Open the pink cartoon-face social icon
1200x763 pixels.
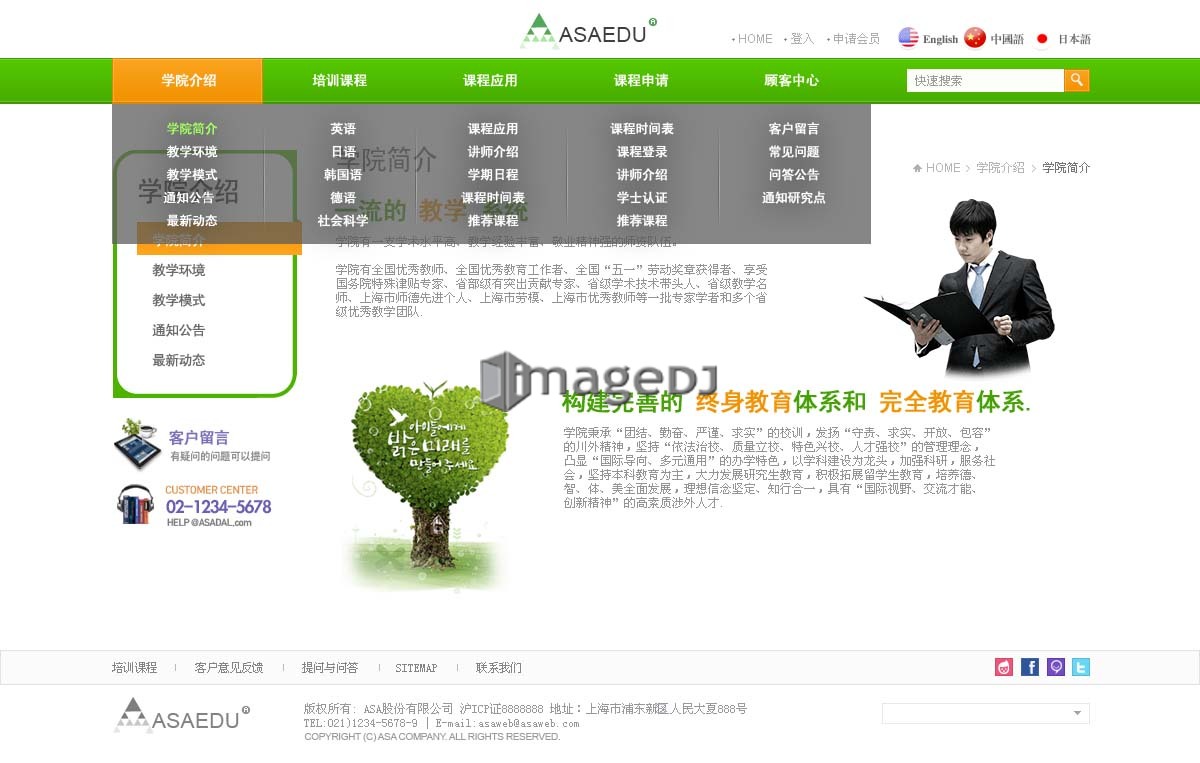tap(1004, 667)
